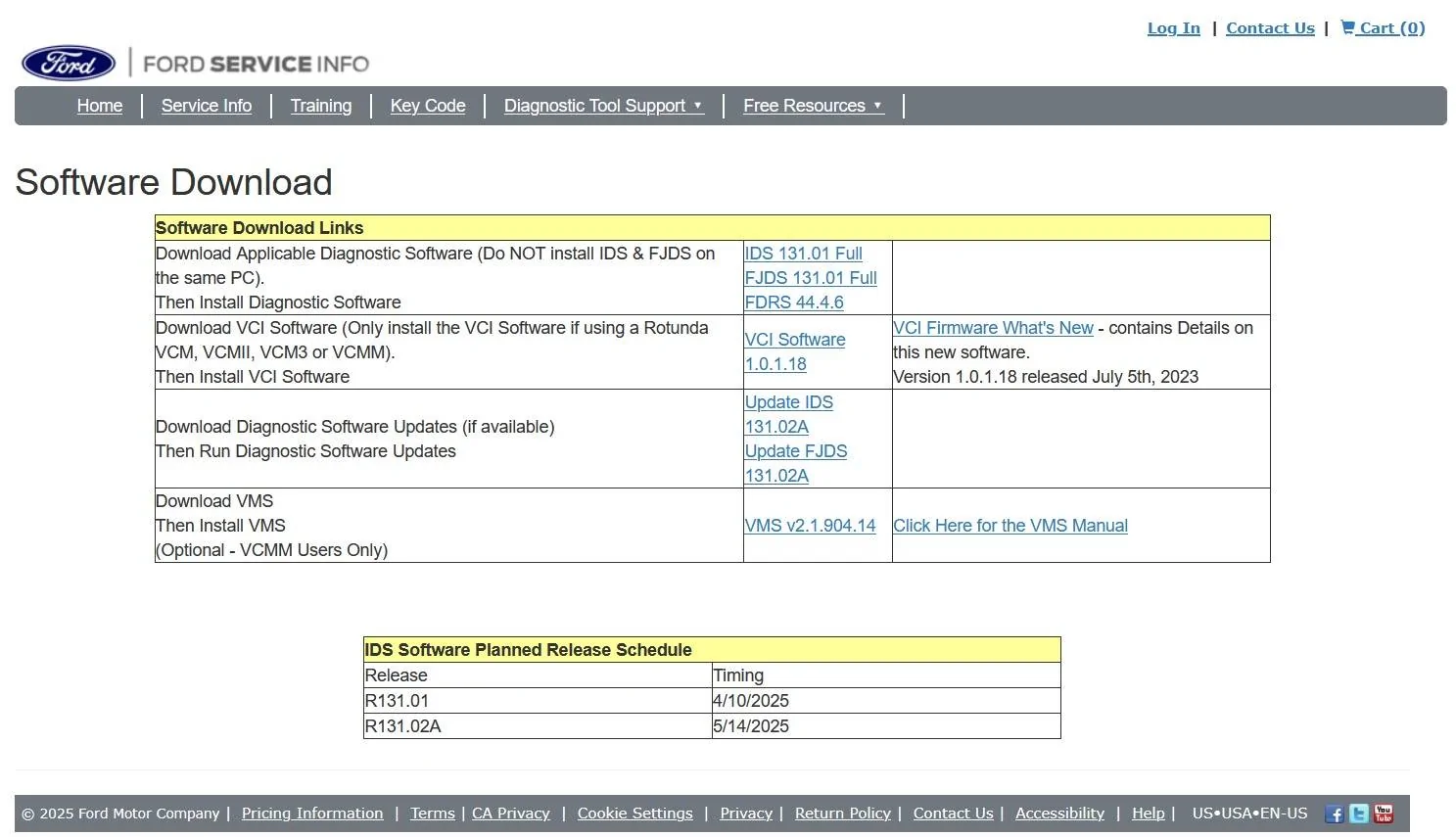Open the Privacy footer link

coord(746,814)
